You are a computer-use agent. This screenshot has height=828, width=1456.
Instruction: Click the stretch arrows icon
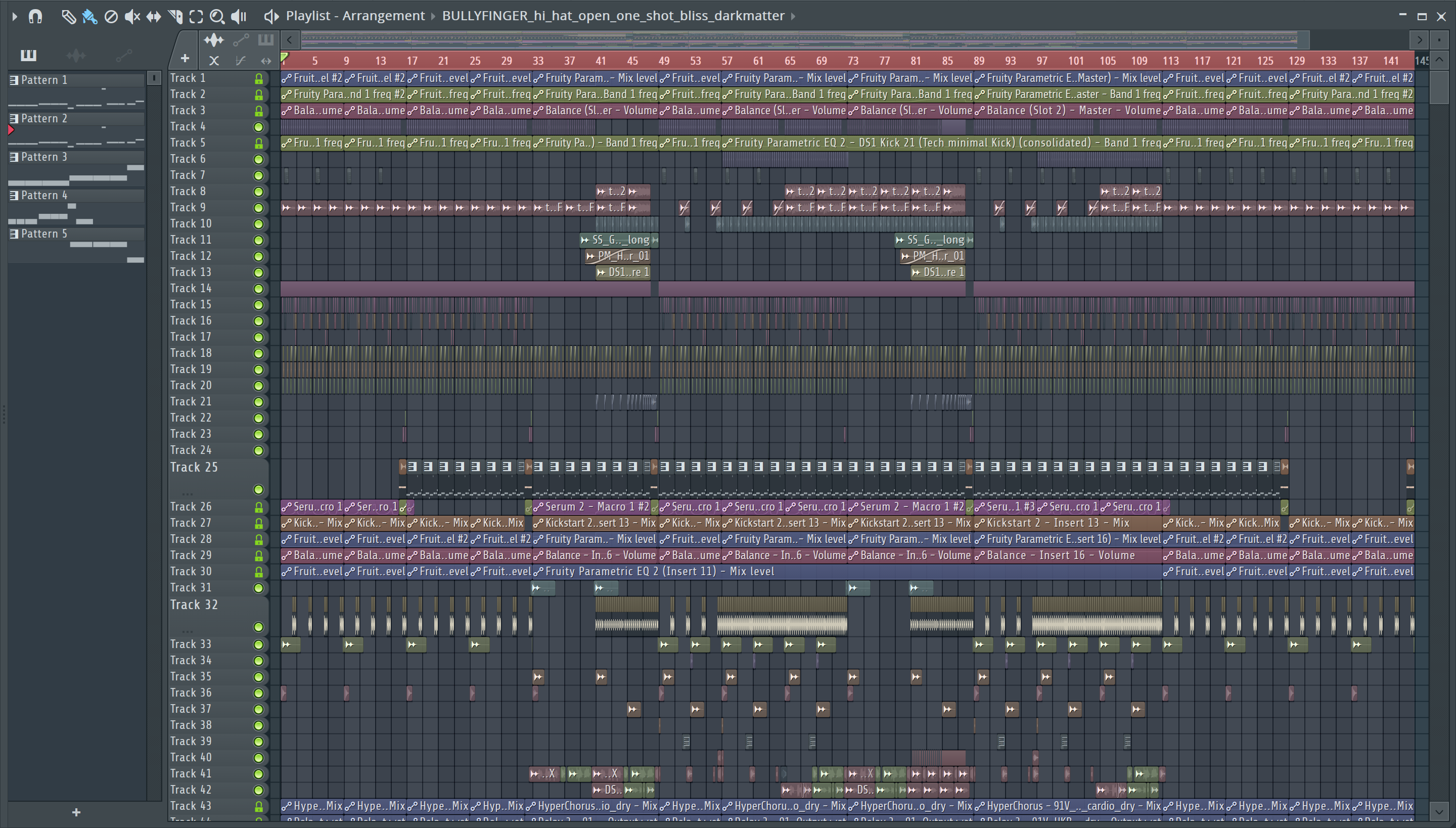pyautogui.click(x=265, y=60)
